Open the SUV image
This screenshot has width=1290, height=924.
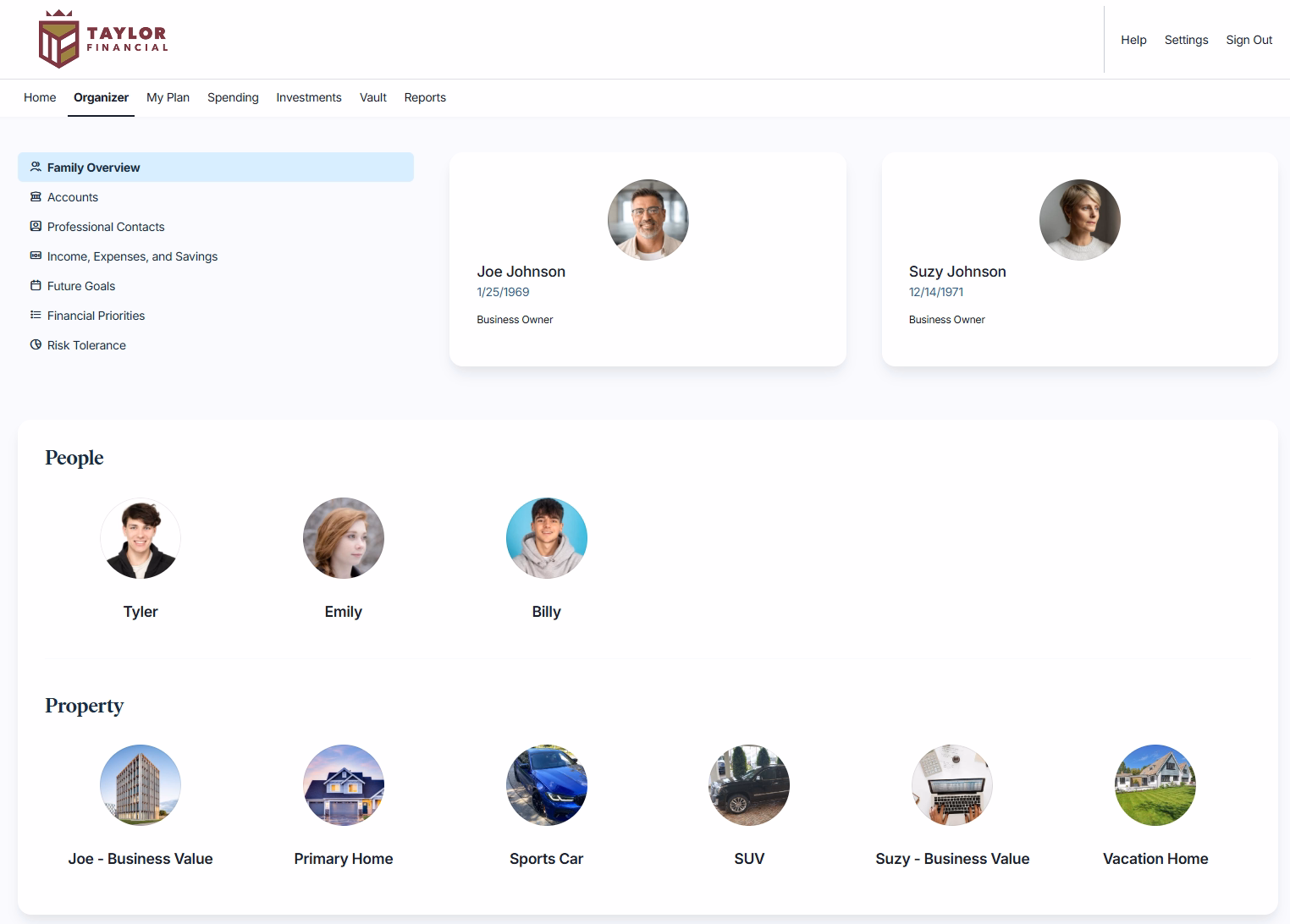[x=749, y=785]
